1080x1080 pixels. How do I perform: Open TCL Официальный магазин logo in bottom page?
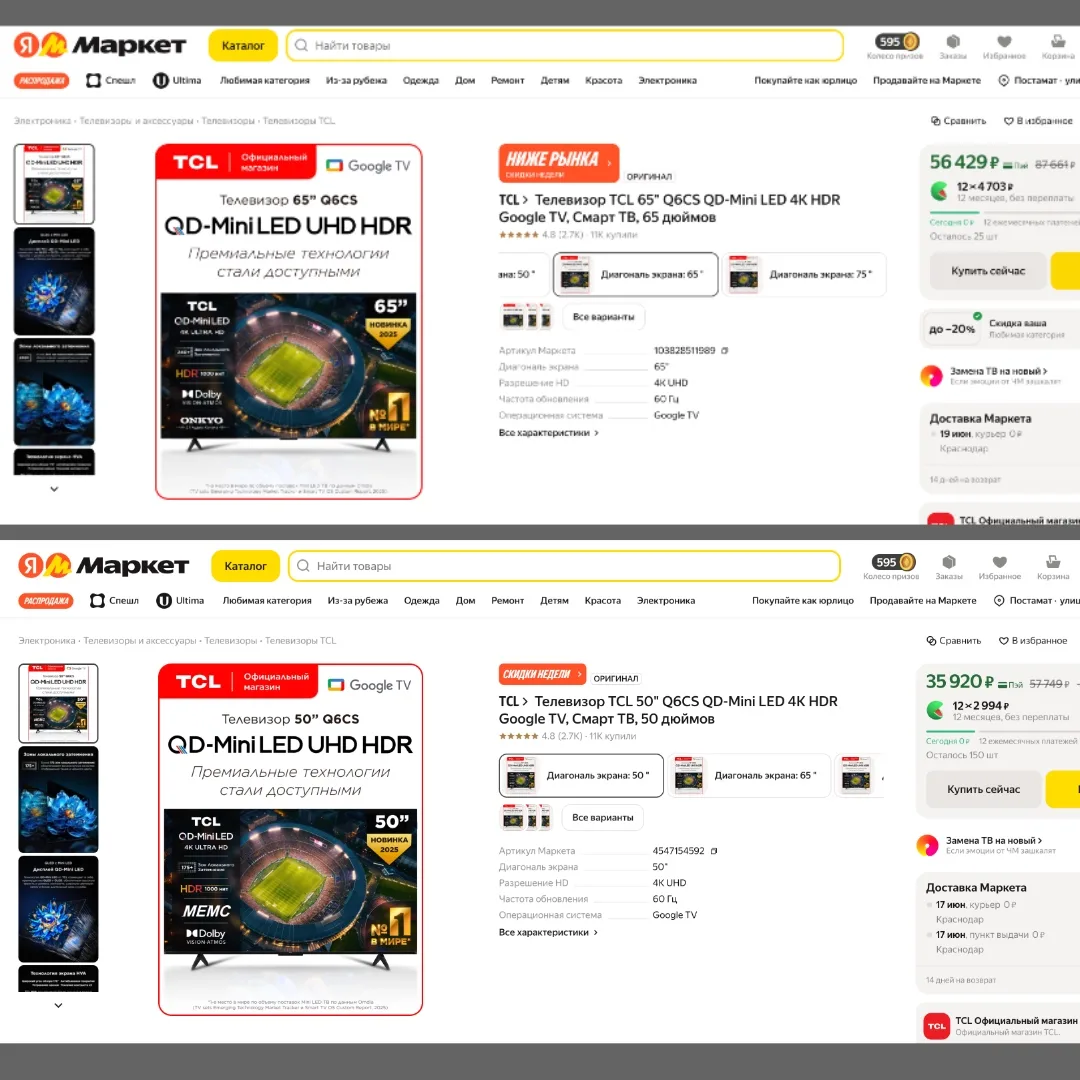[936, 1026]
